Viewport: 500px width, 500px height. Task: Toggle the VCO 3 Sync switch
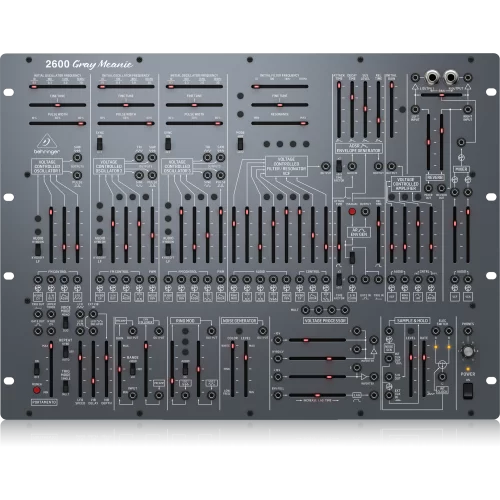tap(168, 144)
